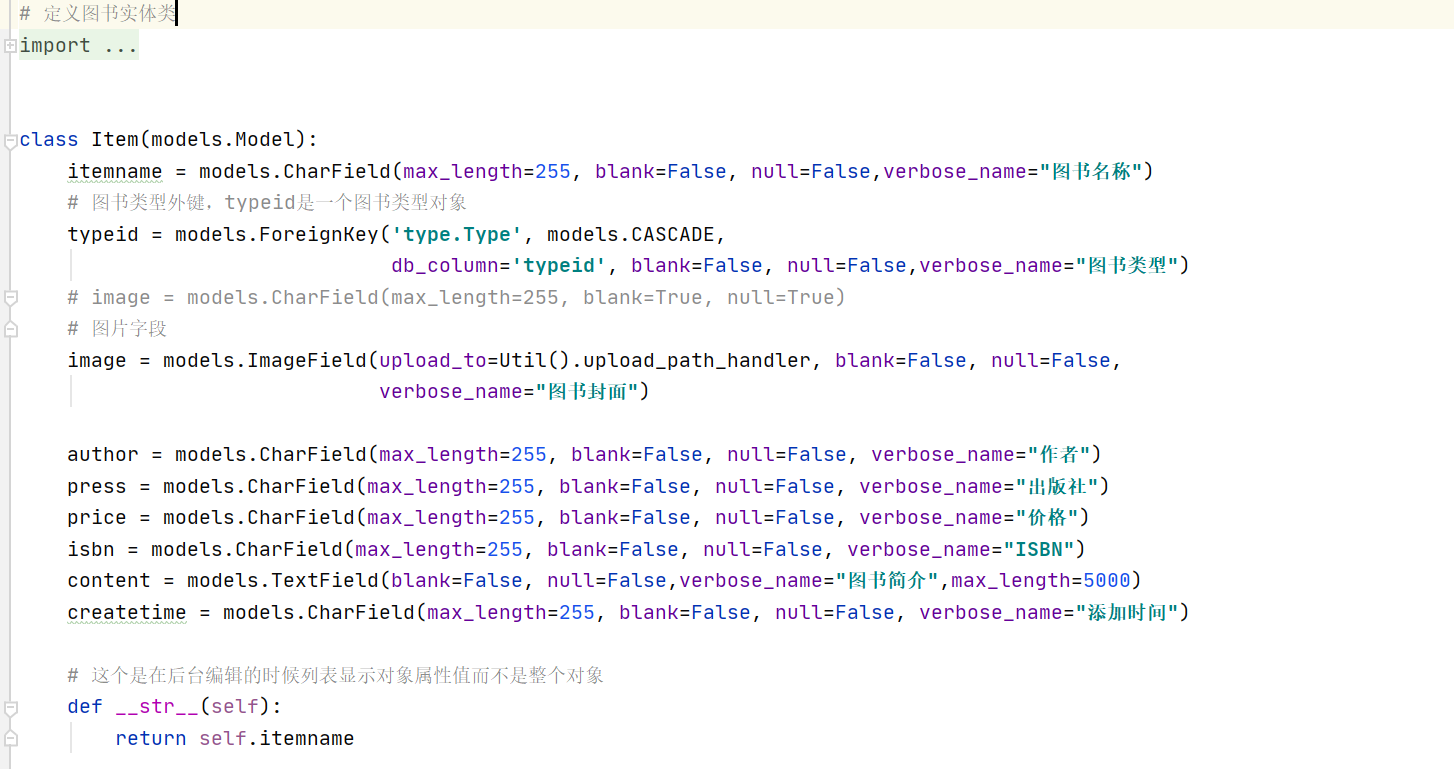Click comment about 后台编辑 list display

click(336, 676)
